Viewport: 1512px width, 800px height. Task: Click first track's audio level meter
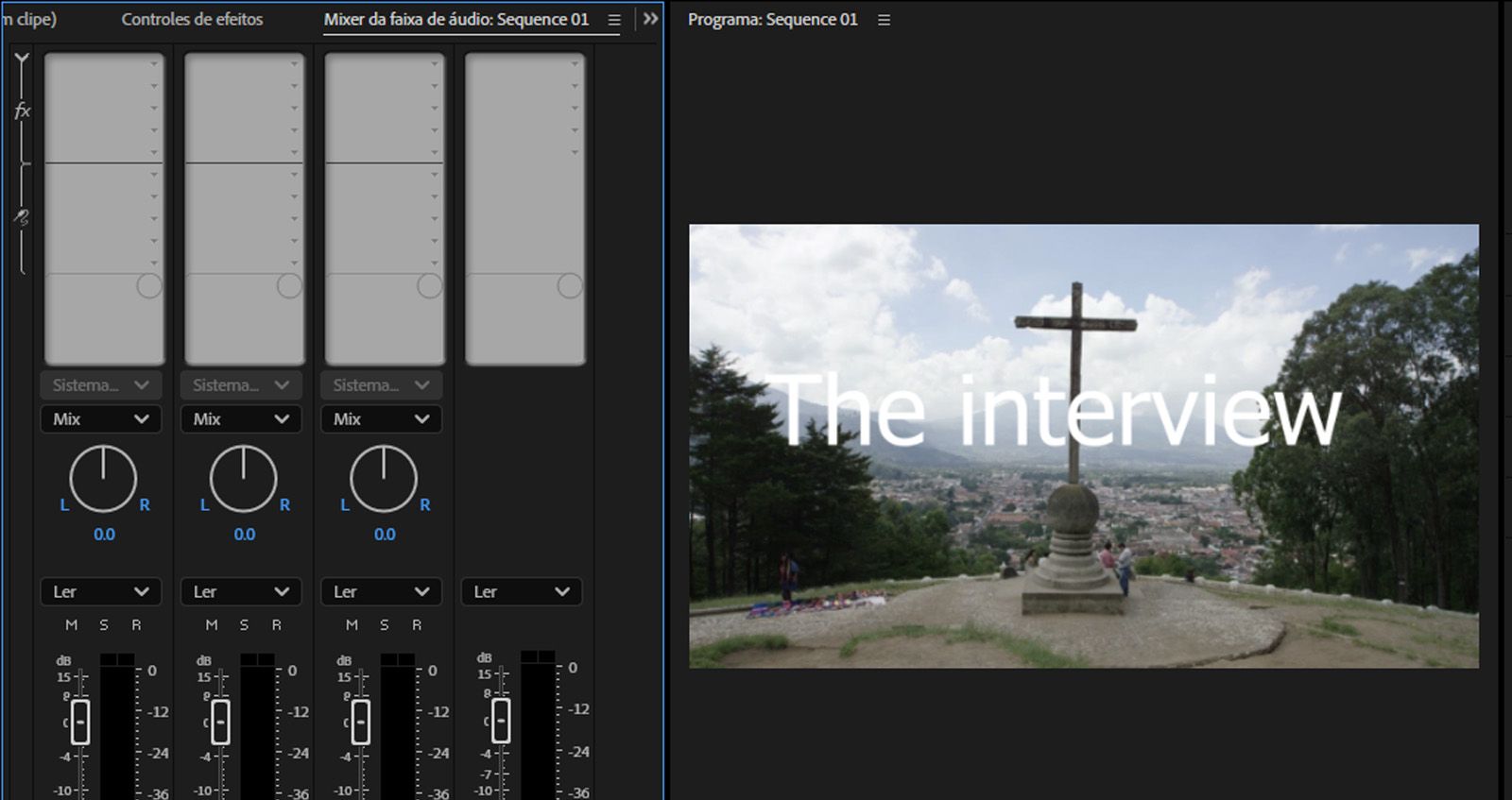pos(117,726)
